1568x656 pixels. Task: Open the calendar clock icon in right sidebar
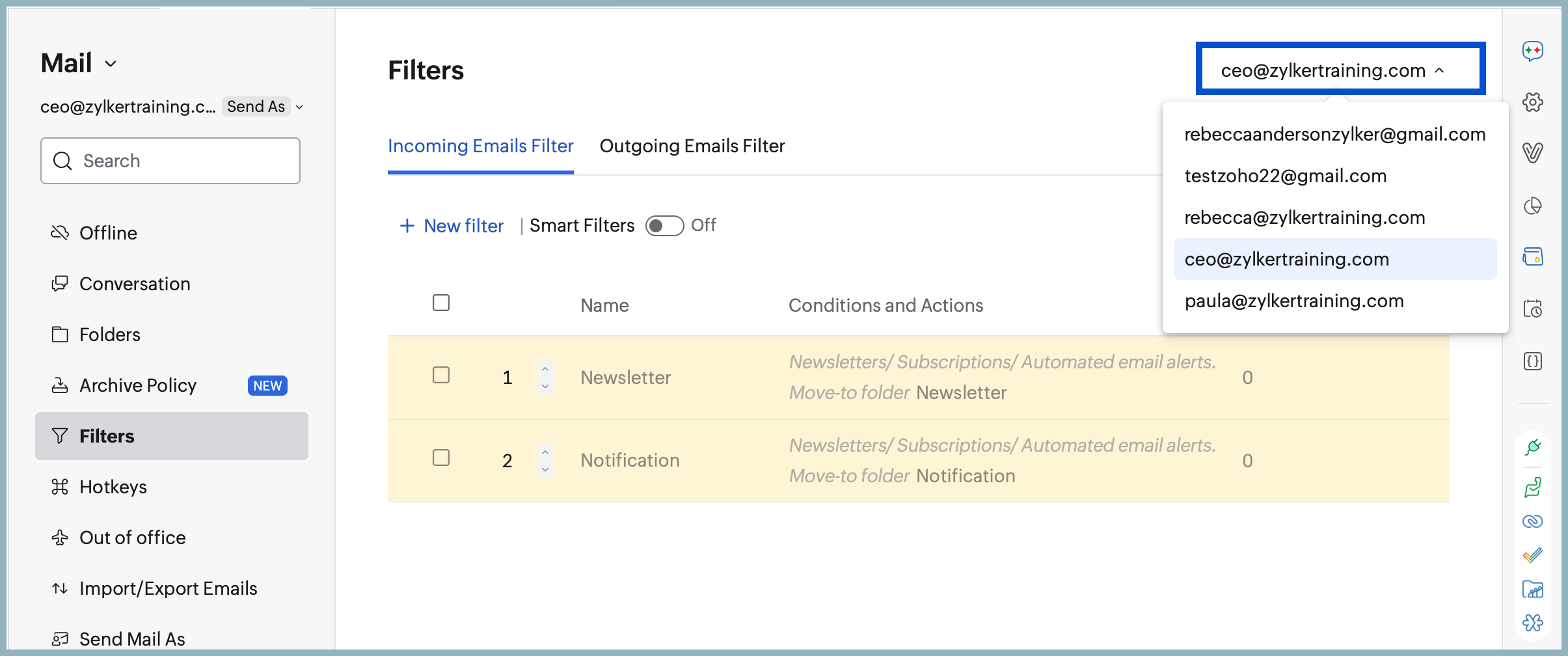[1532, 308]
